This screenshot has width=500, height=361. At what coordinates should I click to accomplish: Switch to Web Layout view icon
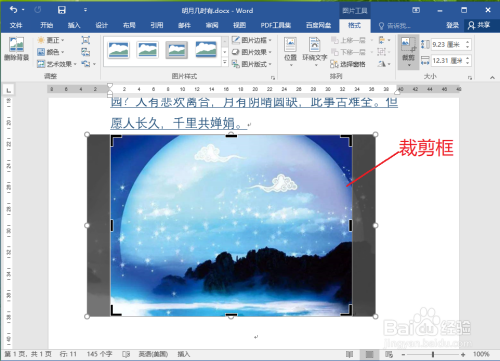(389, 354)
